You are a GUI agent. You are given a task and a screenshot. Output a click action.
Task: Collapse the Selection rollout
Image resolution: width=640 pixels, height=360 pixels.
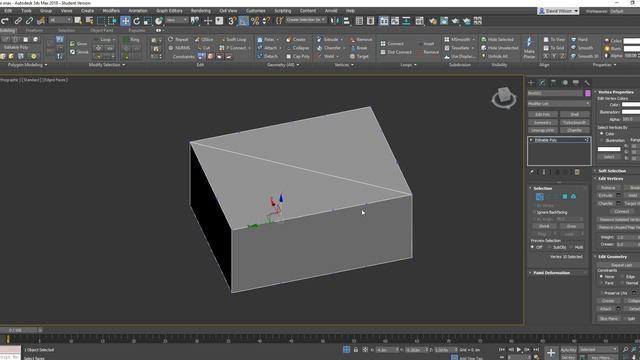pyautogui.click(x=542, y=188)
